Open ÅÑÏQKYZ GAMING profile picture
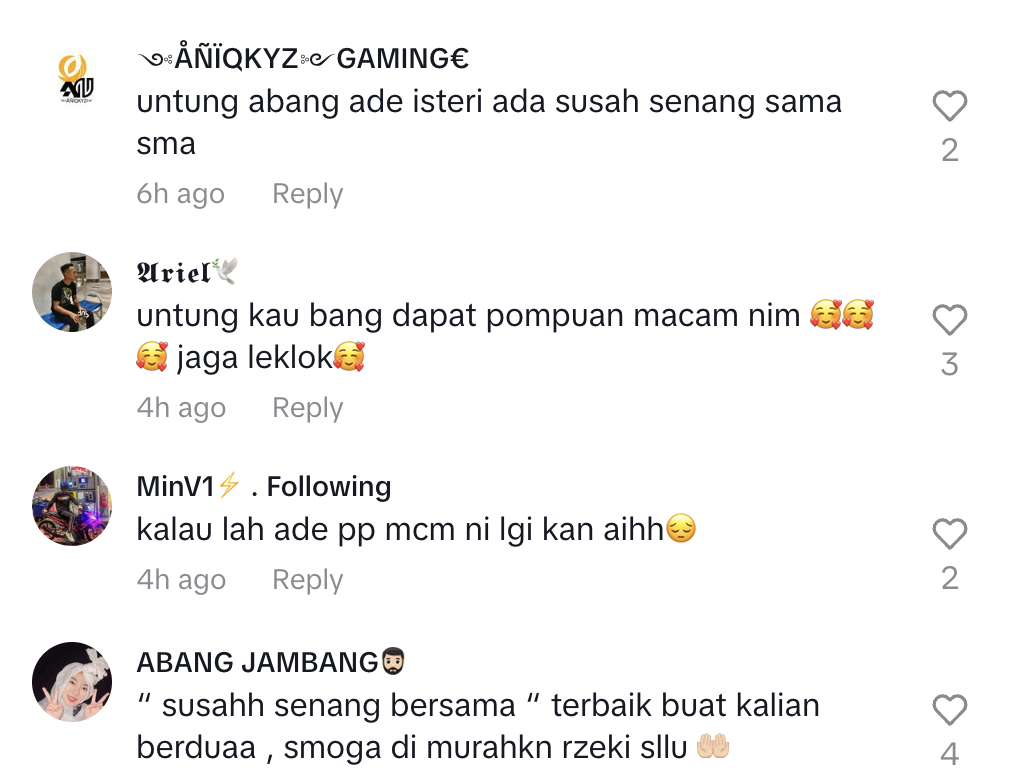 coord(76,78)
